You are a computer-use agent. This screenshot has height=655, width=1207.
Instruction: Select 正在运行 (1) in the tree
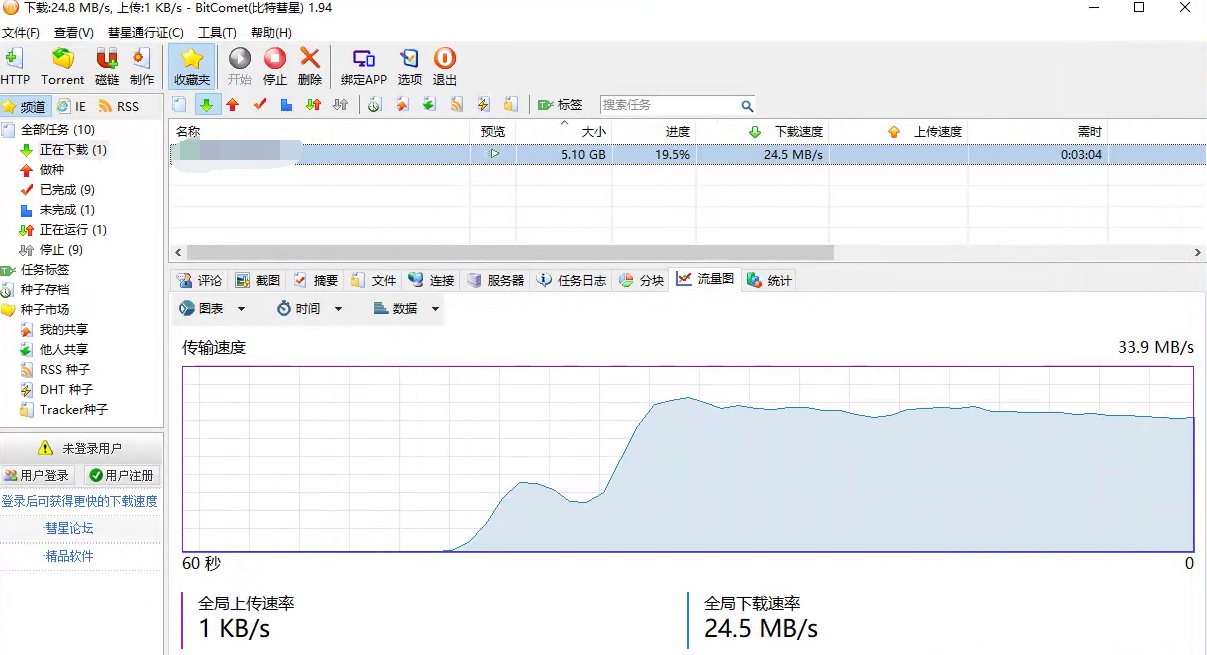point(73,230)
